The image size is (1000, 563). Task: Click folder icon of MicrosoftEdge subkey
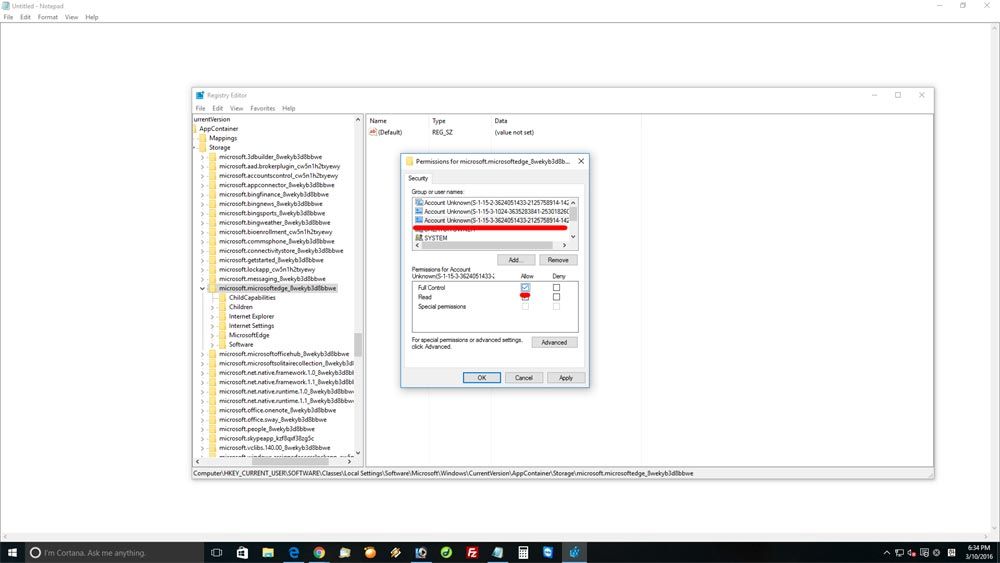coord(223,335)
